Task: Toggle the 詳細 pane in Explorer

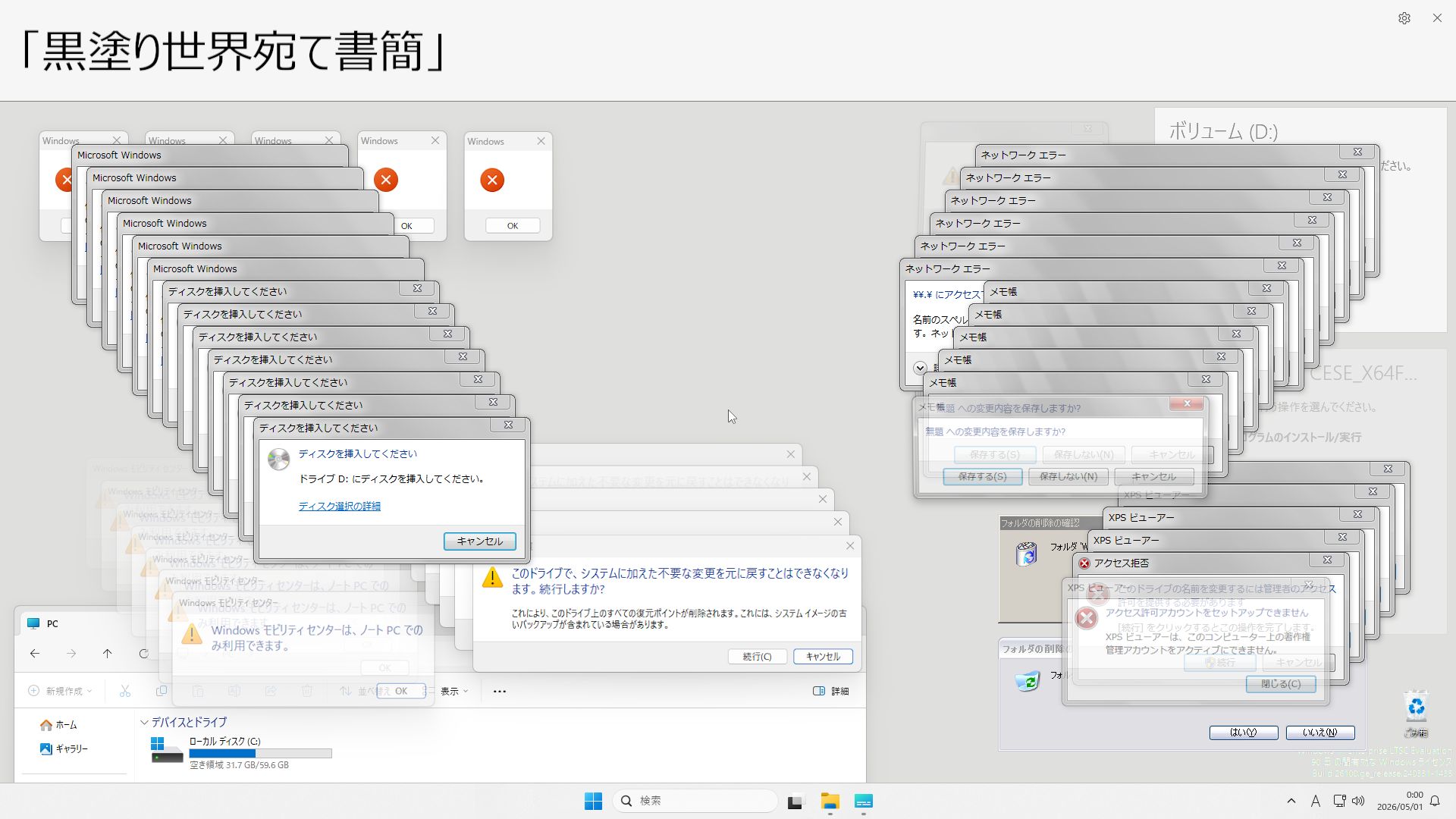Action: pos(831,692)
